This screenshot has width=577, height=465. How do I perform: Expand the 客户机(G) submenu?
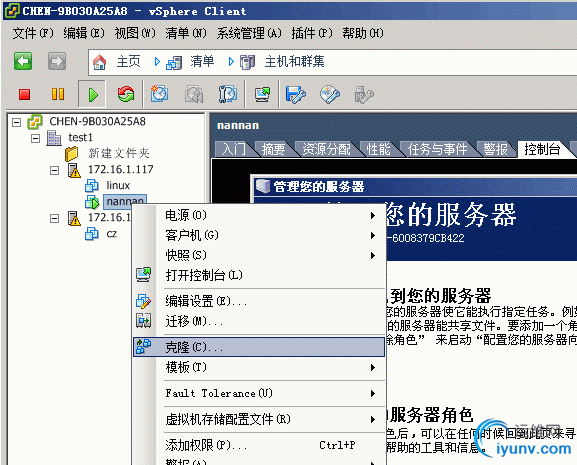coord(373,235)
